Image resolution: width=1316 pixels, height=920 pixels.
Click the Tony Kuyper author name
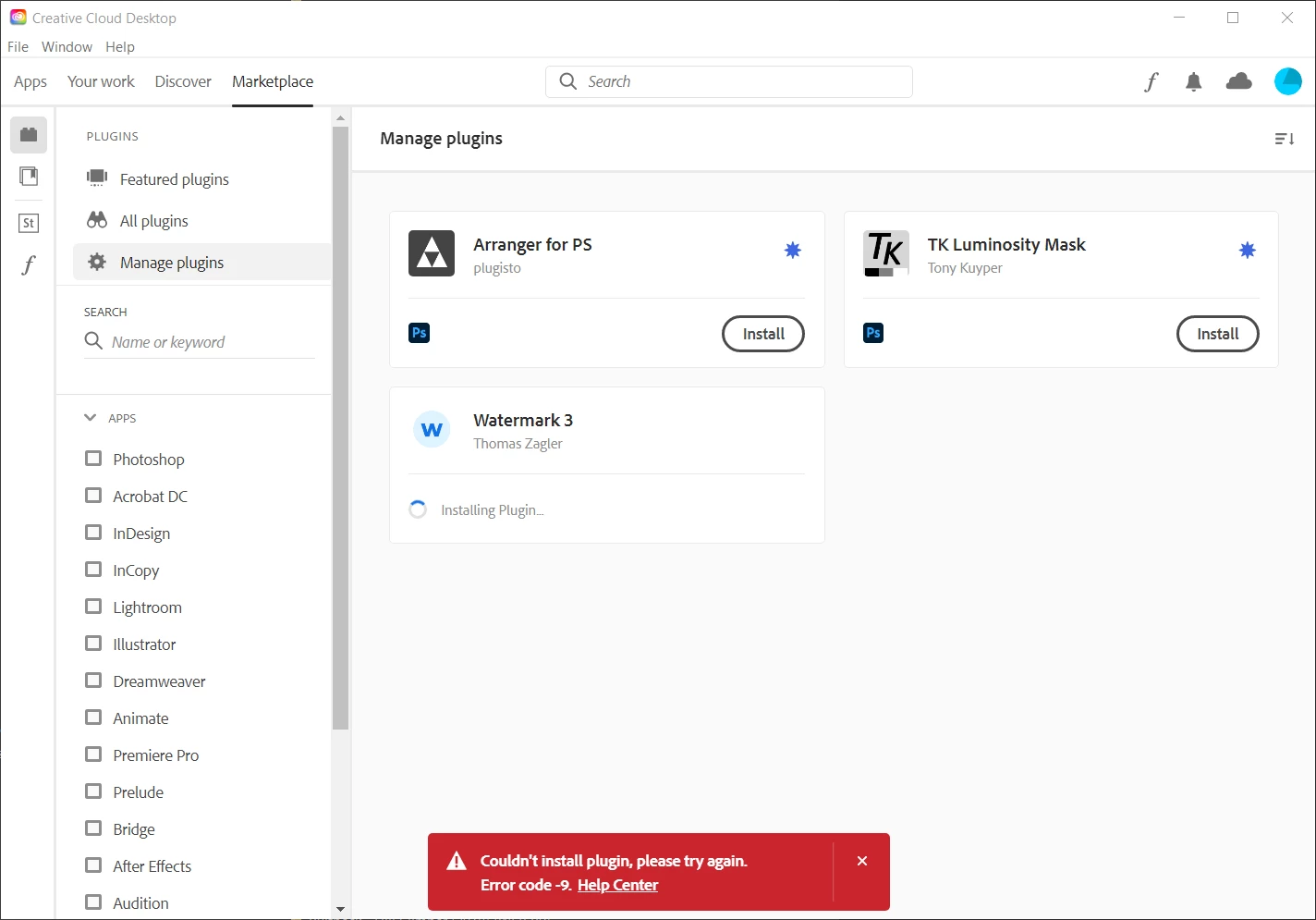tap(965, 268)
